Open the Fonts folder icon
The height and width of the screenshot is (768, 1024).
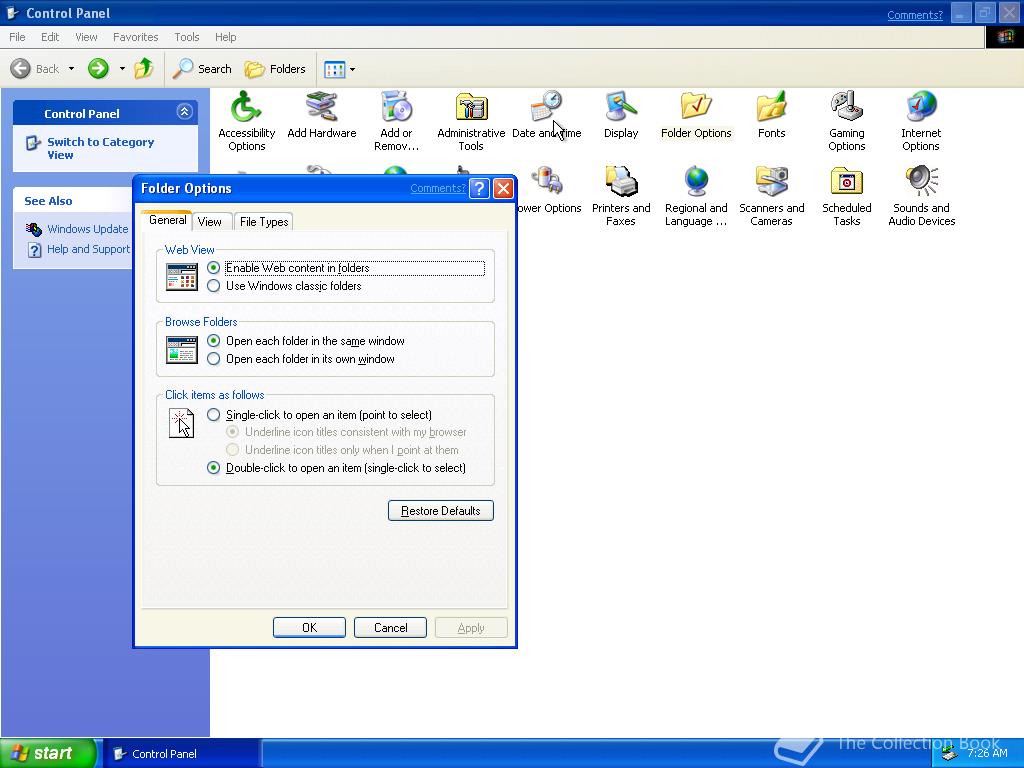[x=771, y=116]
